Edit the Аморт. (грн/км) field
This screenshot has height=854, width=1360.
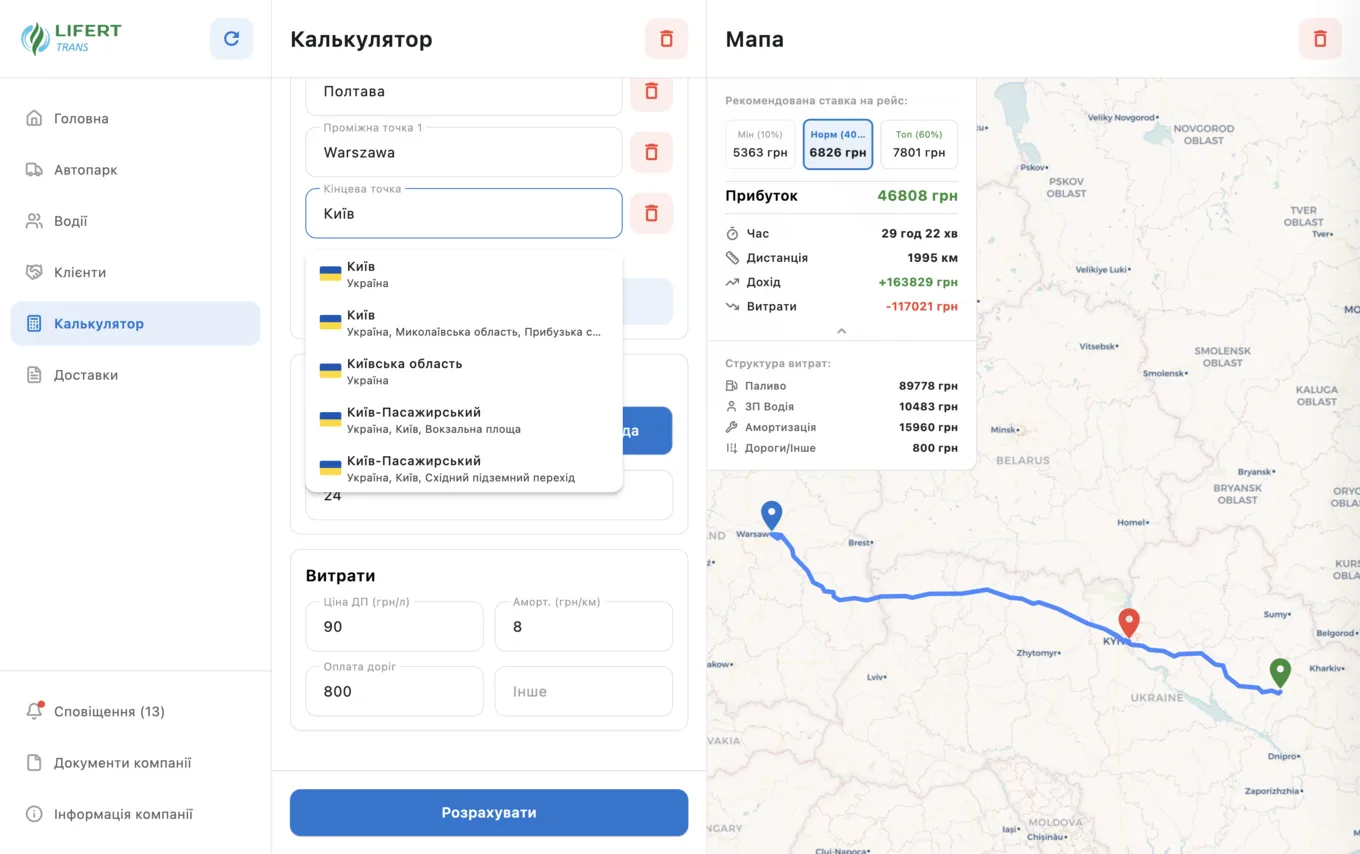[x=584, y=626]
